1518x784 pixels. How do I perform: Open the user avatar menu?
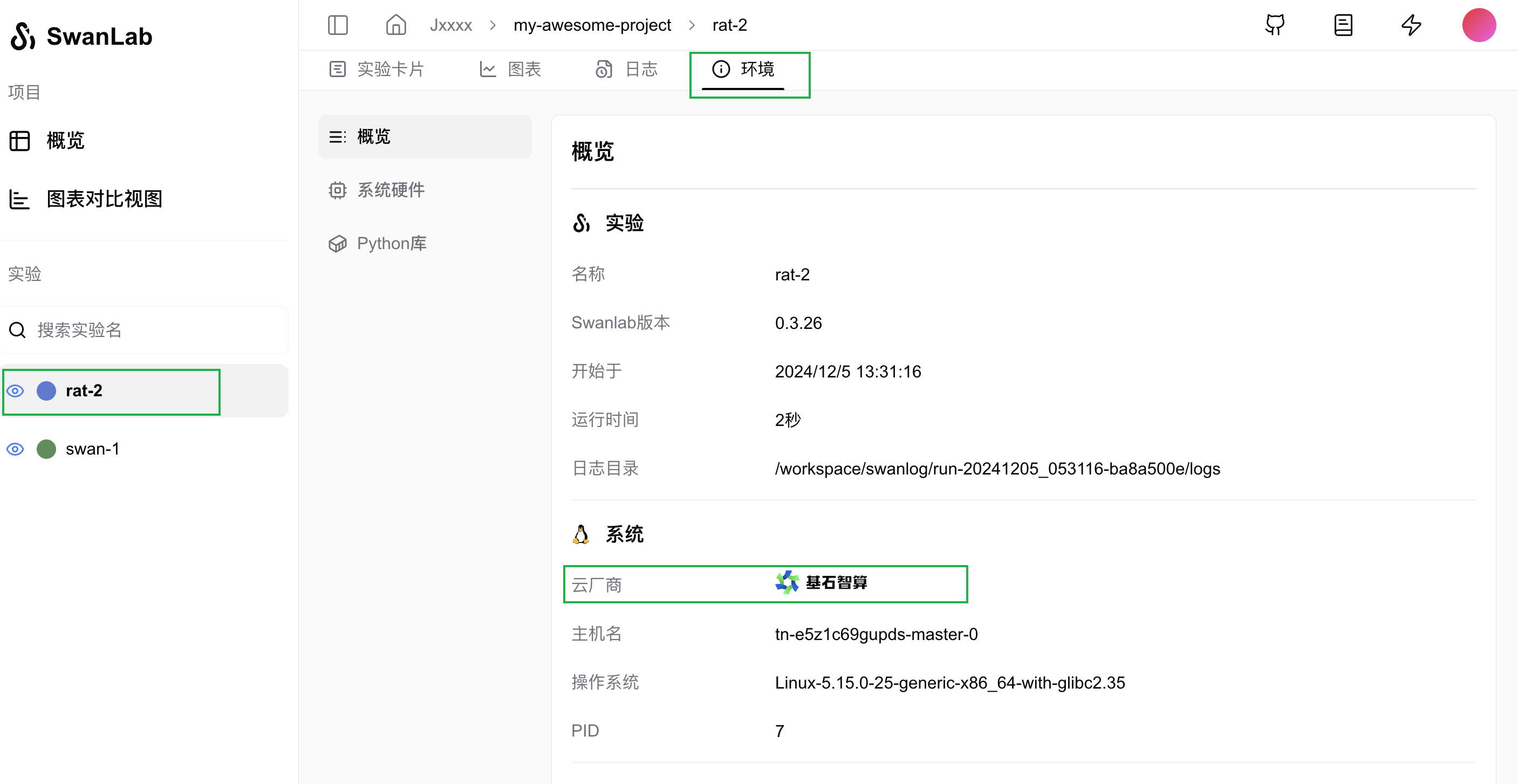(x=1479, y=25)
